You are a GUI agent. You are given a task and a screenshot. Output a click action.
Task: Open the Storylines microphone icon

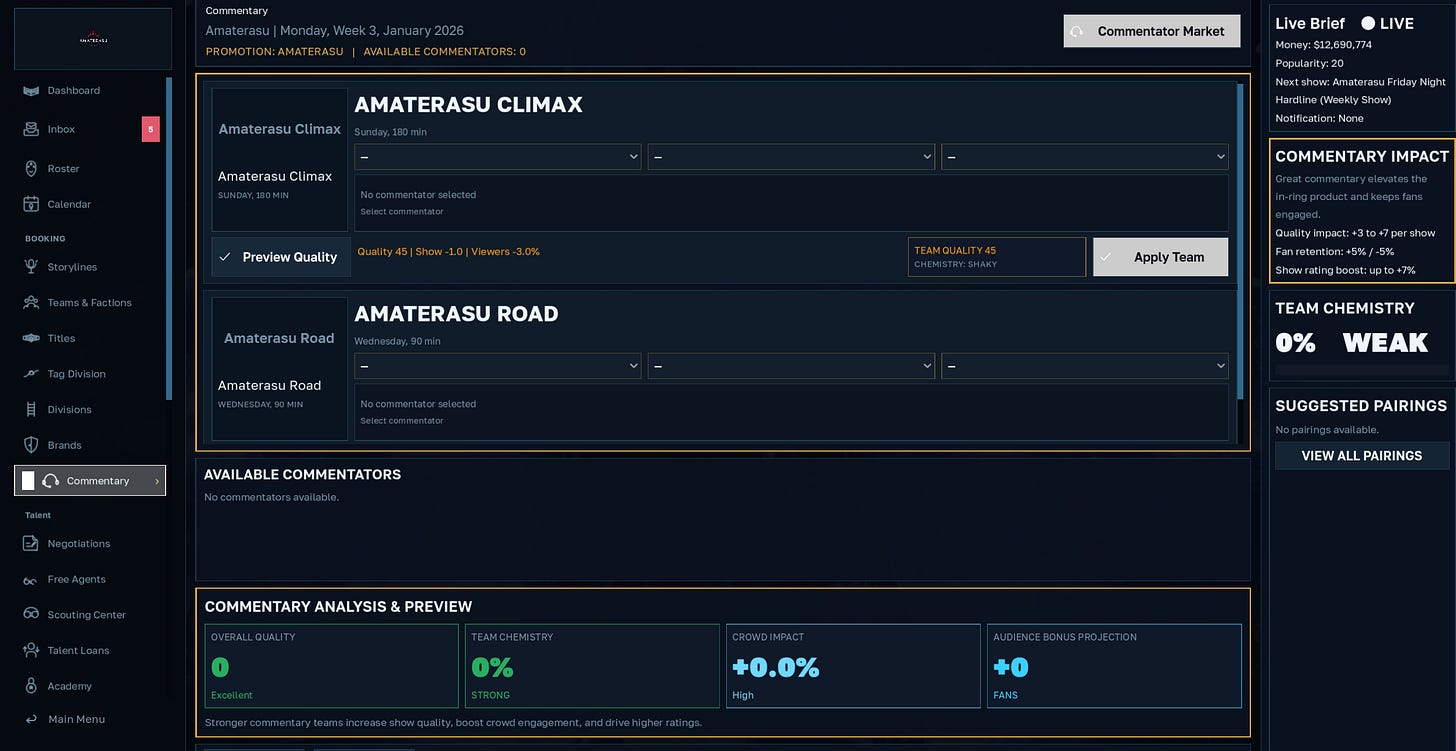[x=31, y=267]
